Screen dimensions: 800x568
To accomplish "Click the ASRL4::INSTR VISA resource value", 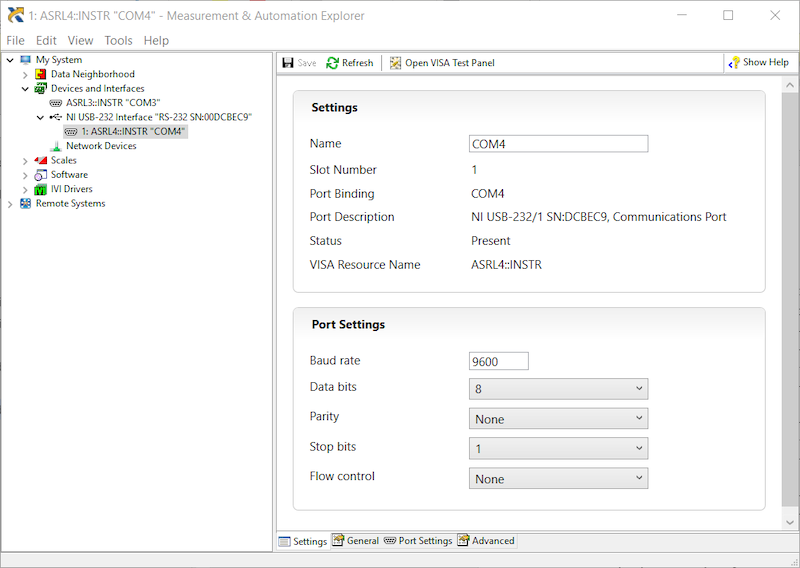I will click(x=506, y=265).
